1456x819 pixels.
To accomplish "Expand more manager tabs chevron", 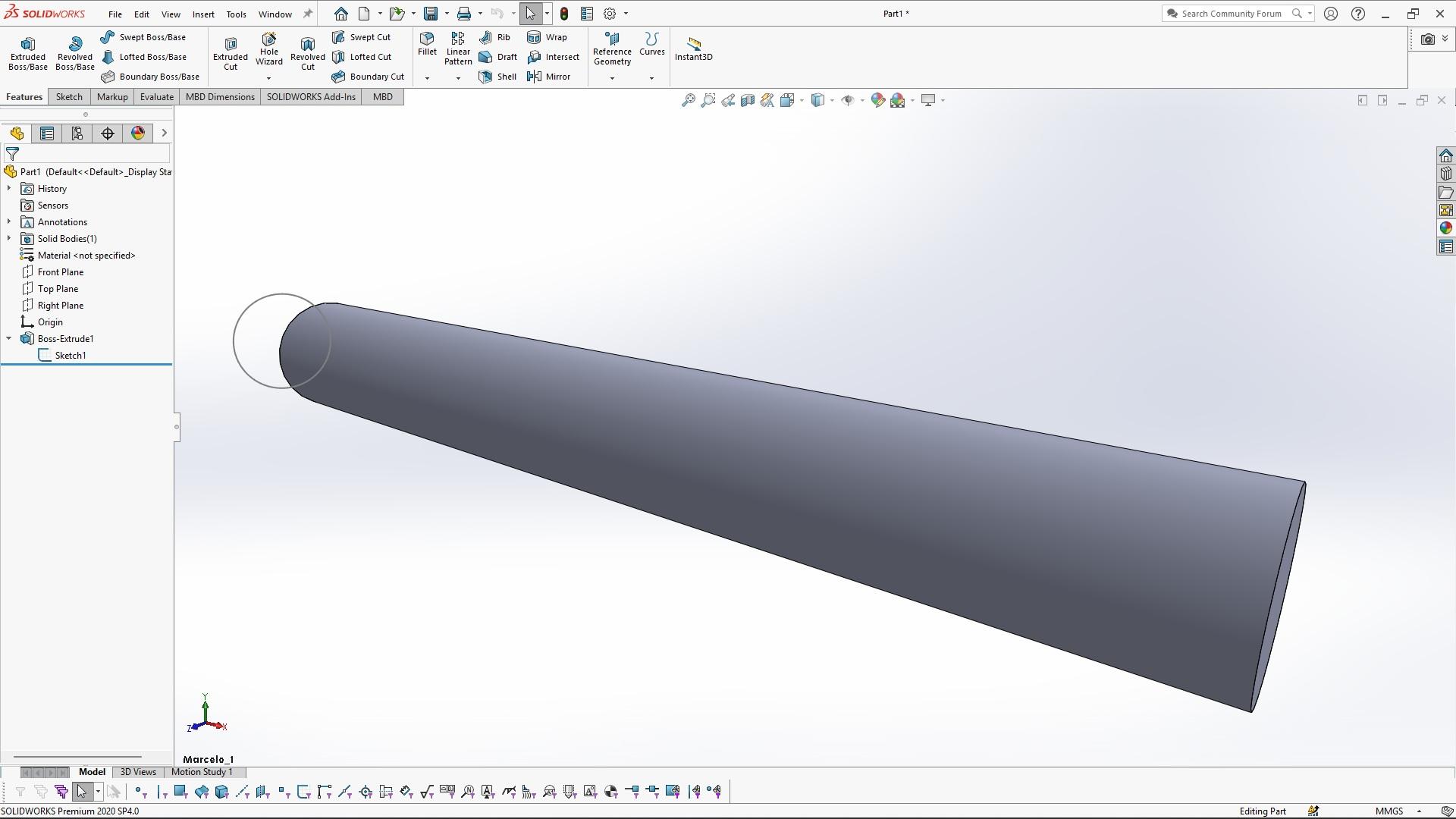I will tap(164, 133).
